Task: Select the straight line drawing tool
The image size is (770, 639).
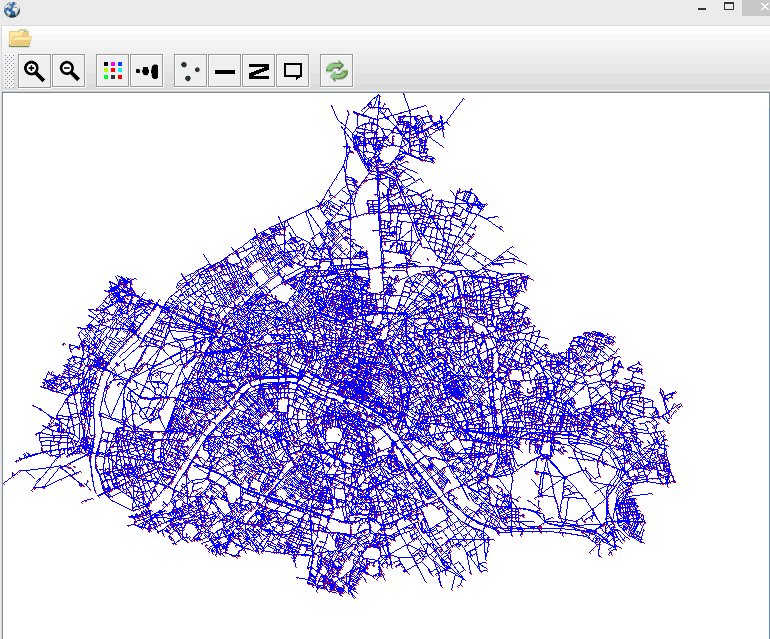Action: coord(224,71)
